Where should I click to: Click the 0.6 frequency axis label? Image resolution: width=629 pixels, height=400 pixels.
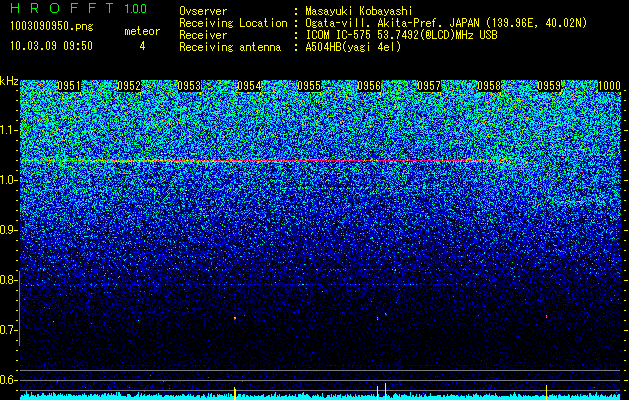click(8, 380)
